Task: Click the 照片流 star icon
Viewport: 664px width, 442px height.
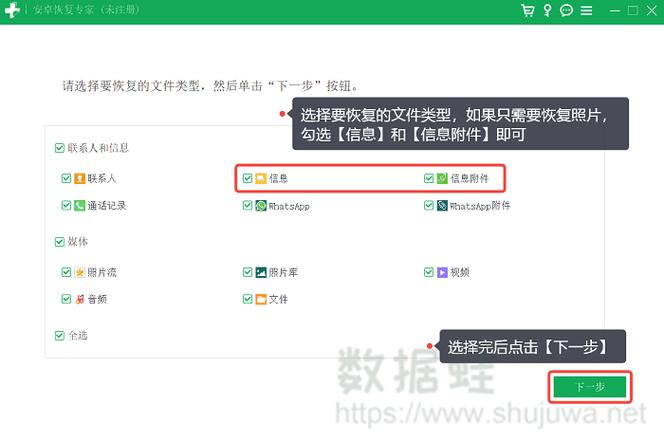Action: [80, 272]
